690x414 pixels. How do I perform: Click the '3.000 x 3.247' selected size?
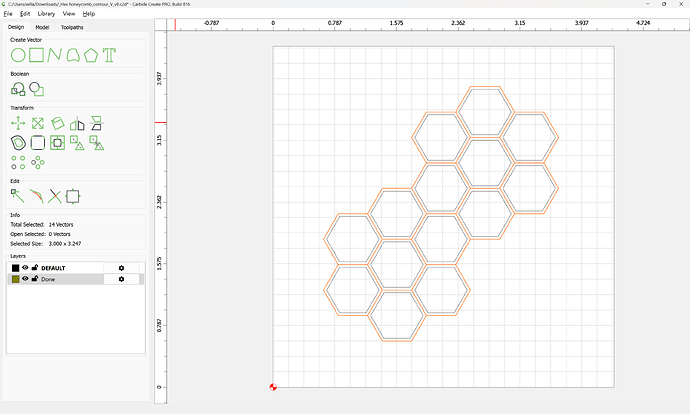pyautogui.click(x=65, y=243)
